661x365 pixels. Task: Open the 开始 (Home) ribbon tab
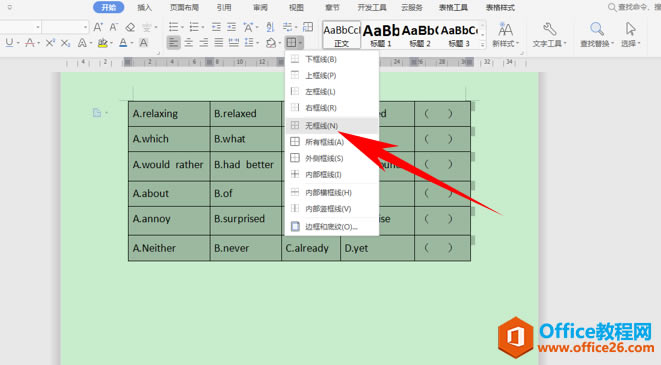(108, 7)
